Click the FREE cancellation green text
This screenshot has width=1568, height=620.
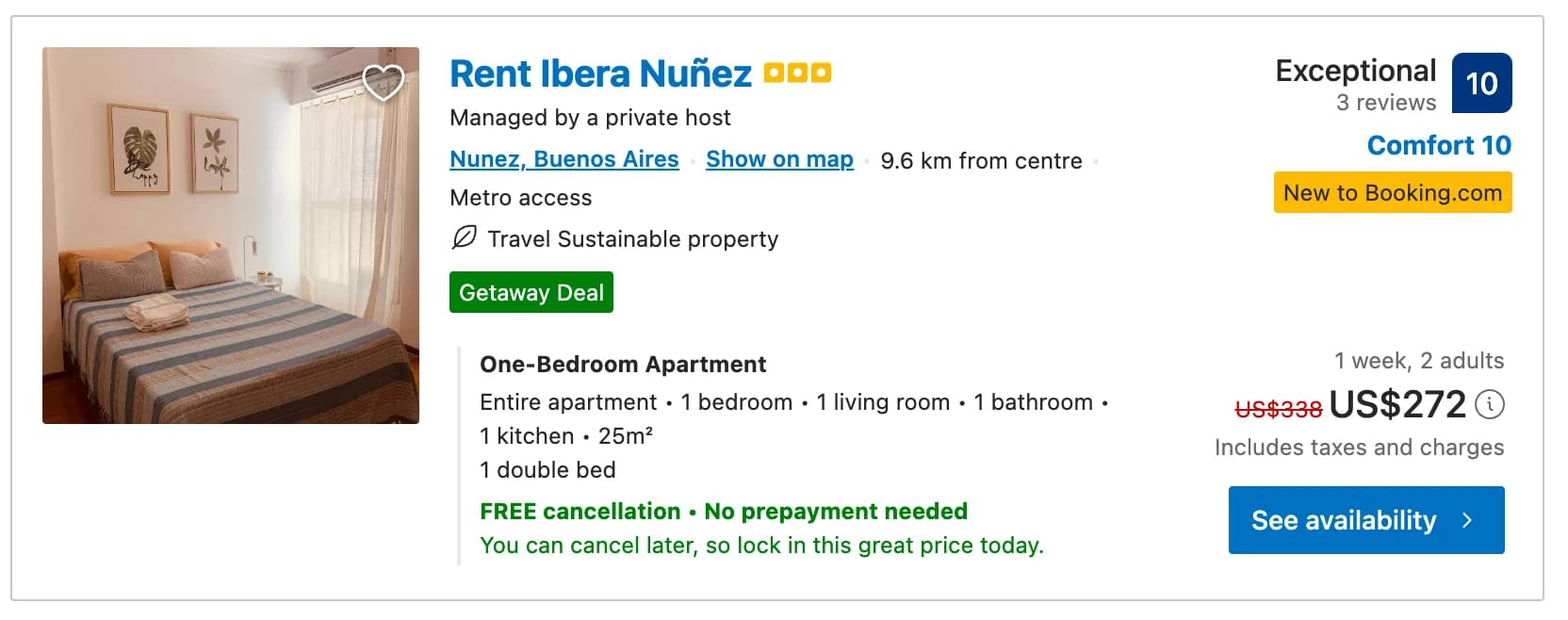pyautogui.click(x=580, y=512)
